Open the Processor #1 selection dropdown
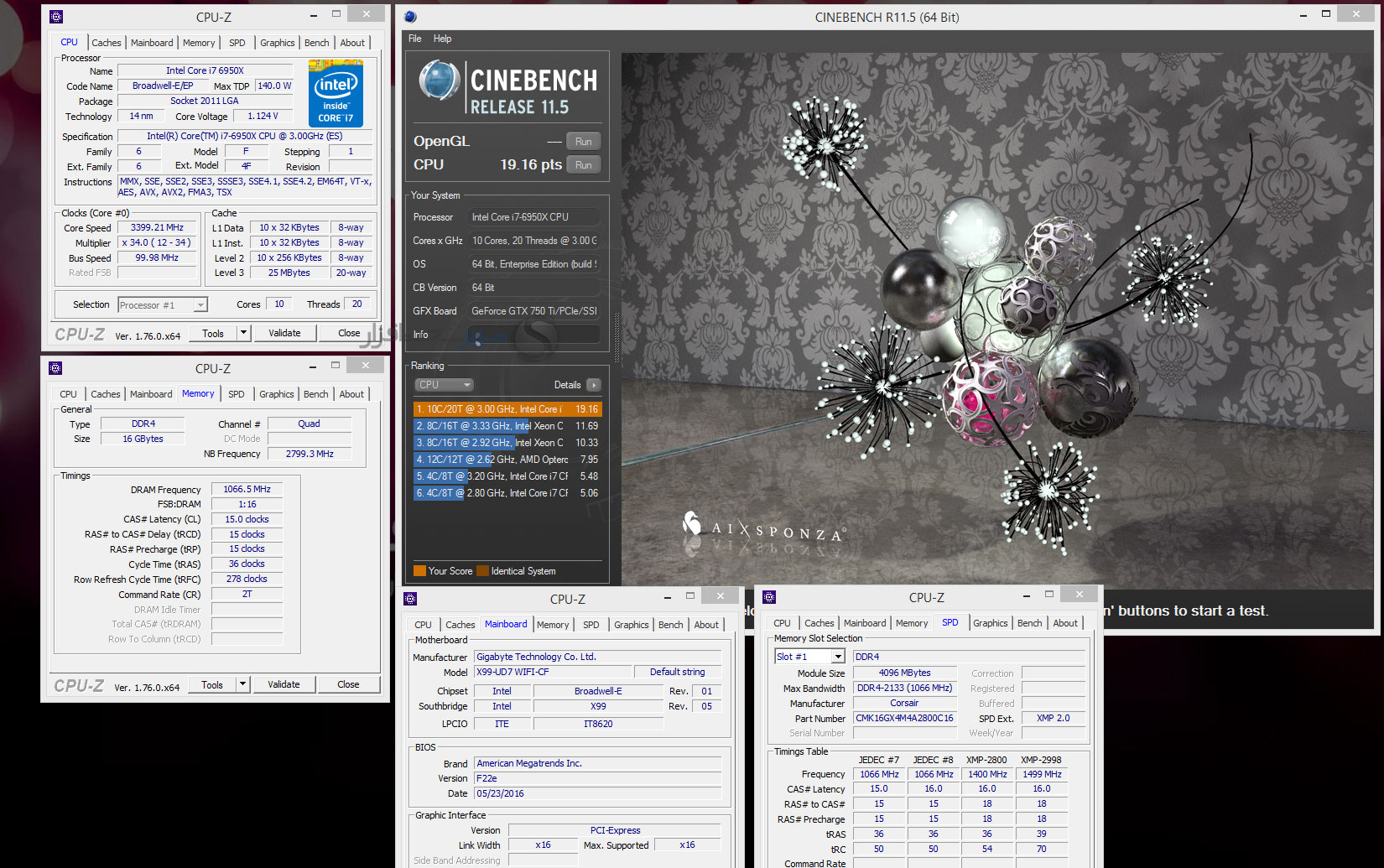 pyautogui.click(x=200, y=305)
